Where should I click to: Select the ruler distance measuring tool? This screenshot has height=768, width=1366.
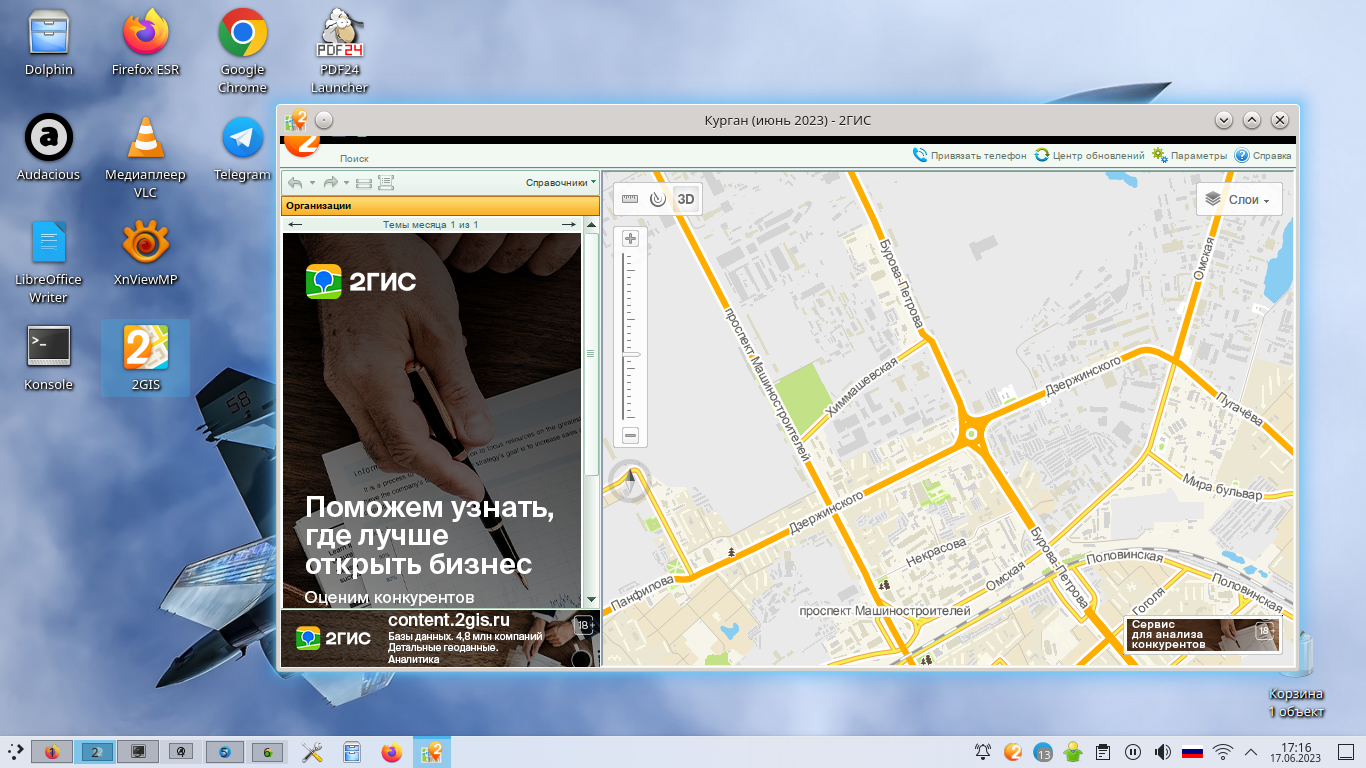(629, 199)
